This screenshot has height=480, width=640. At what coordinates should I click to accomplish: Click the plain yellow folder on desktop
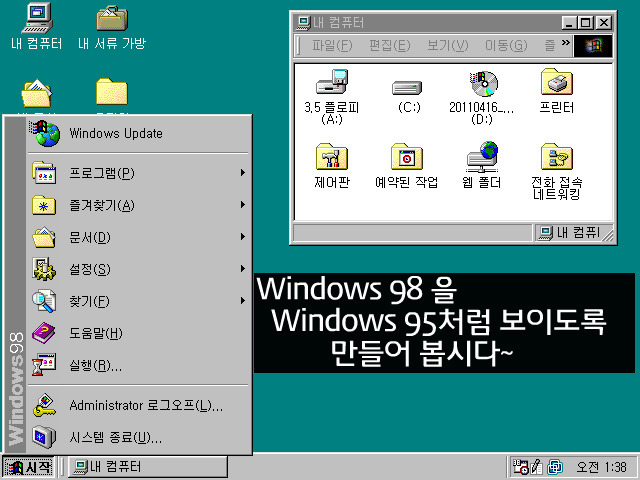pyautogui.click(x=112, y=92)
